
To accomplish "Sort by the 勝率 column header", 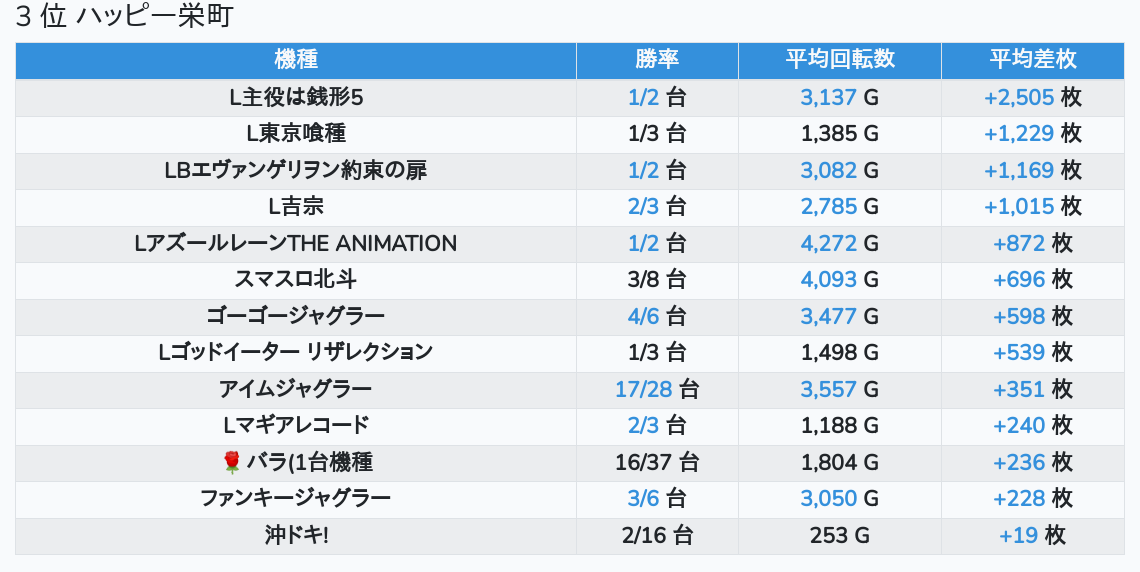I will 657,59.
